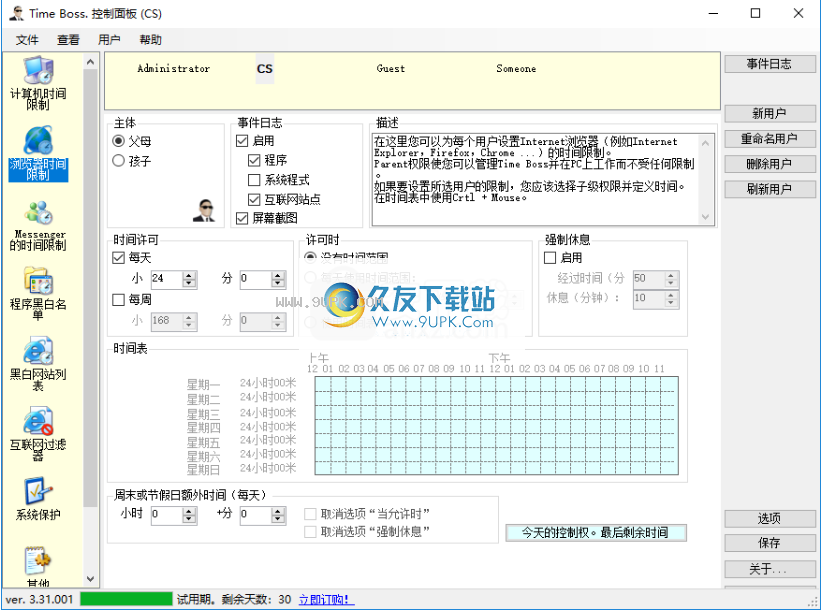Viewport: 824px width, 610px height.
Task: Click the user avatar picture in 主体 box
Action: [204, 211]
